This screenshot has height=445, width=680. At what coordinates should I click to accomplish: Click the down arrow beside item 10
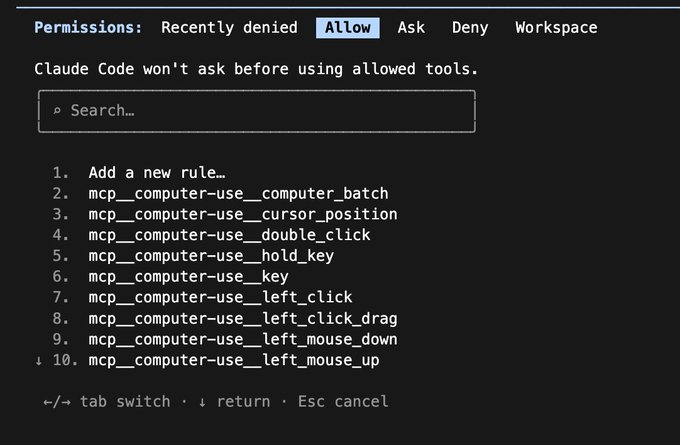click(39, 360)
